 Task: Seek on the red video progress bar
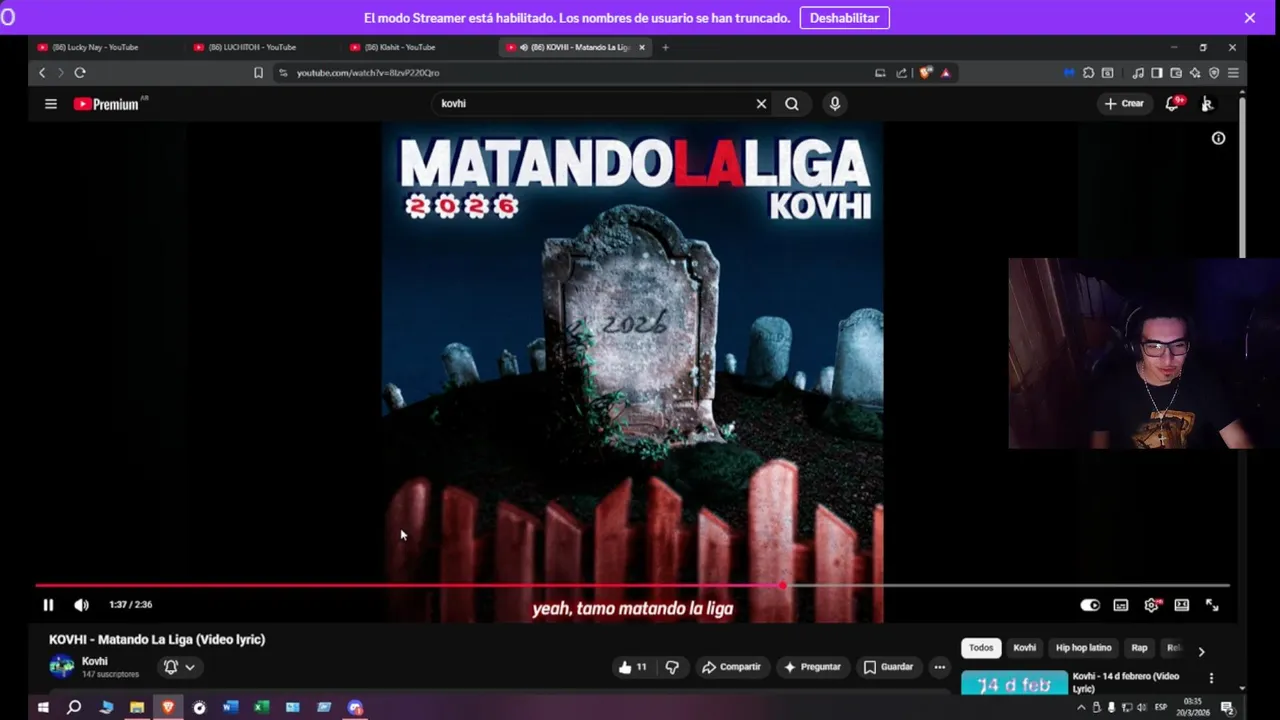(632, 586)
